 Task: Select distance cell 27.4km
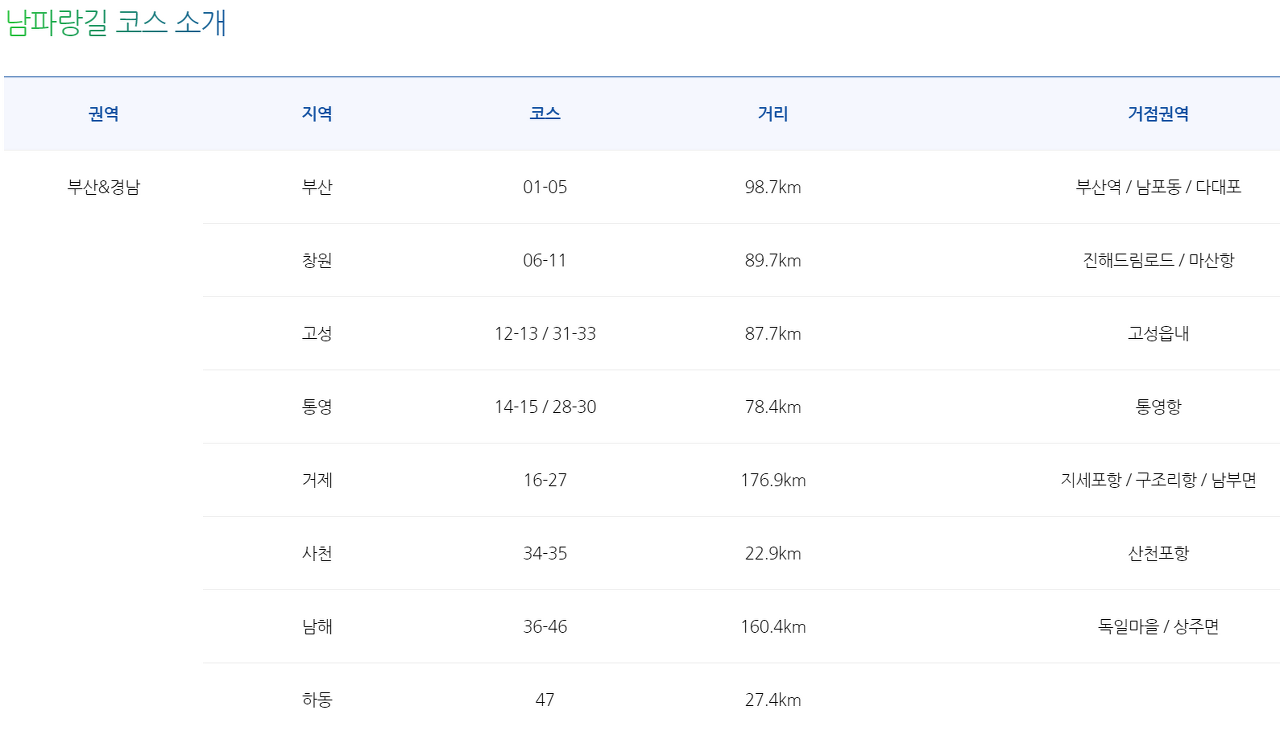tap(773, 699)
